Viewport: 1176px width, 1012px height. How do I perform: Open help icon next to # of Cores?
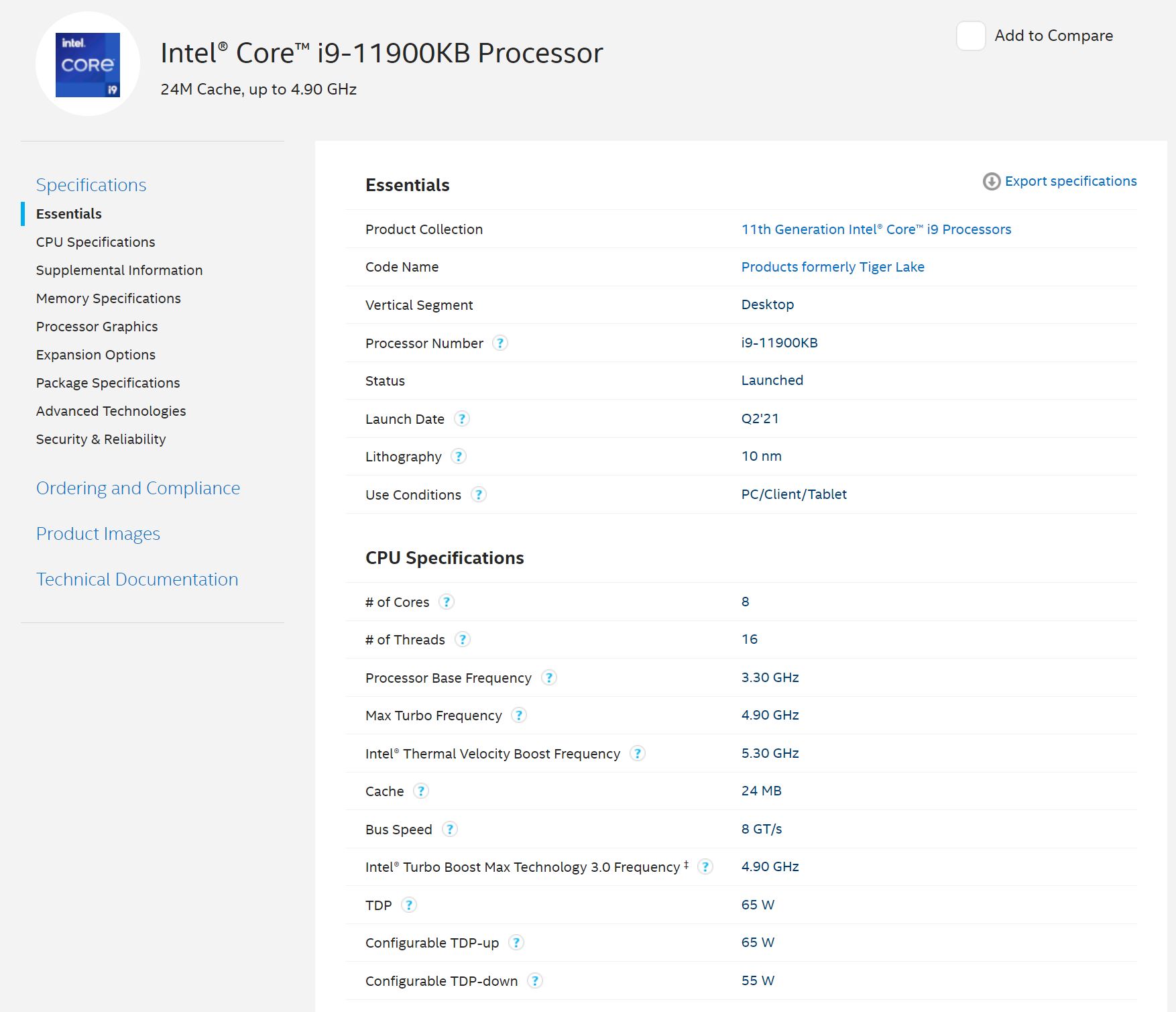[x=447, y=602]
